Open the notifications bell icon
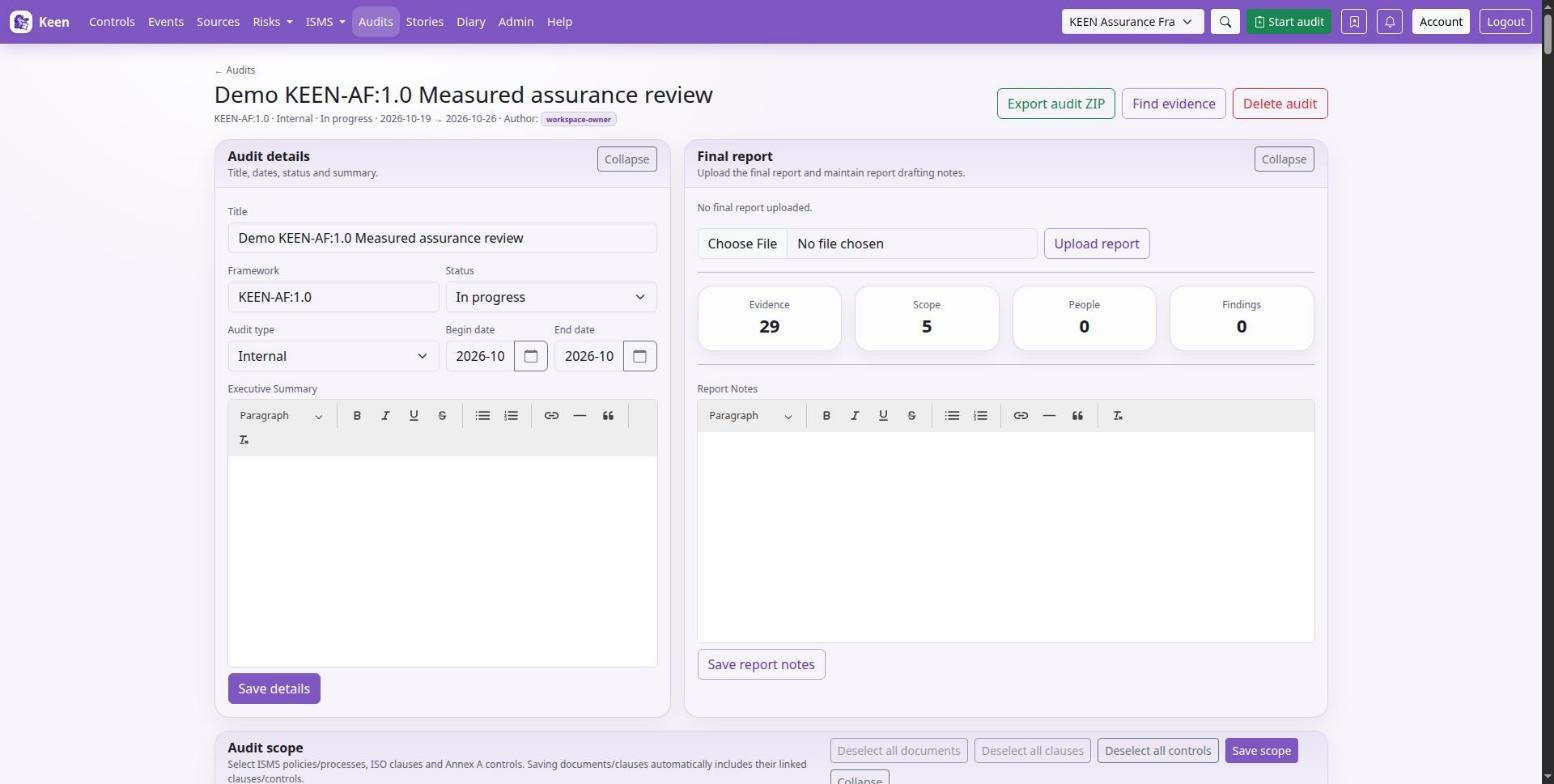Screen dimensions: 1554x784 pyautogui.click(x=1389, y=22)
